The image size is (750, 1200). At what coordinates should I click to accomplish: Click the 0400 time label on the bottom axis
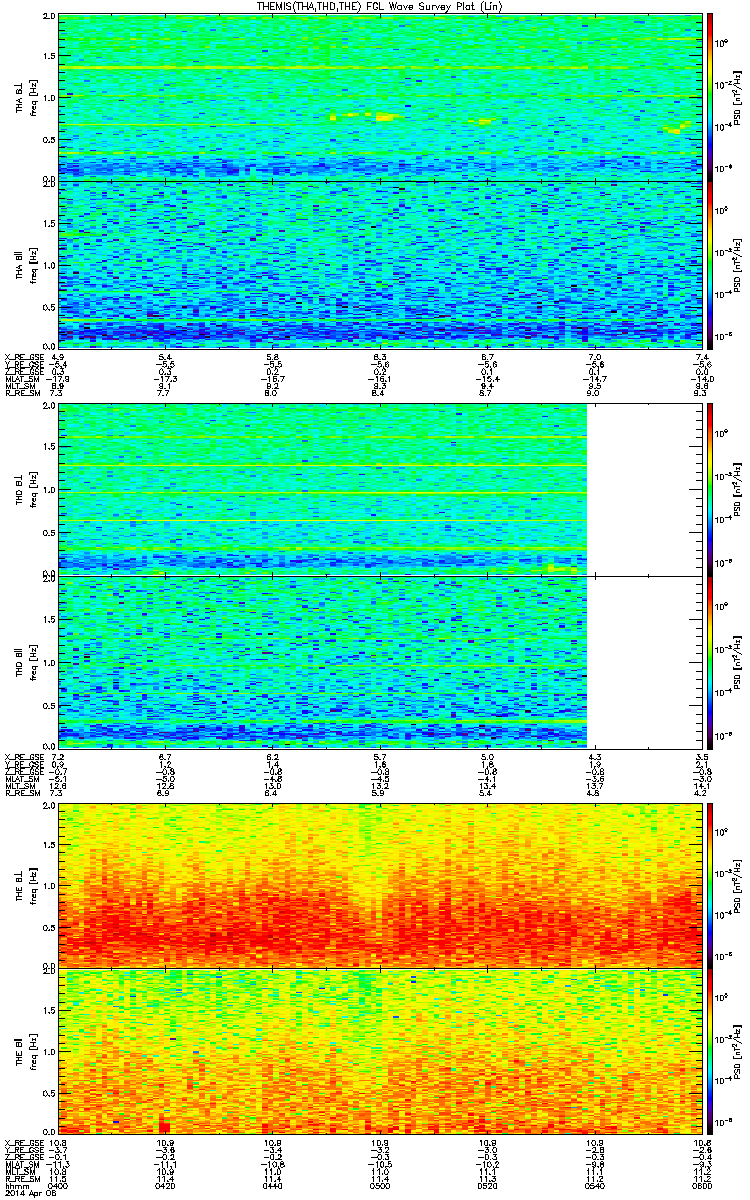pos(58,1187)
